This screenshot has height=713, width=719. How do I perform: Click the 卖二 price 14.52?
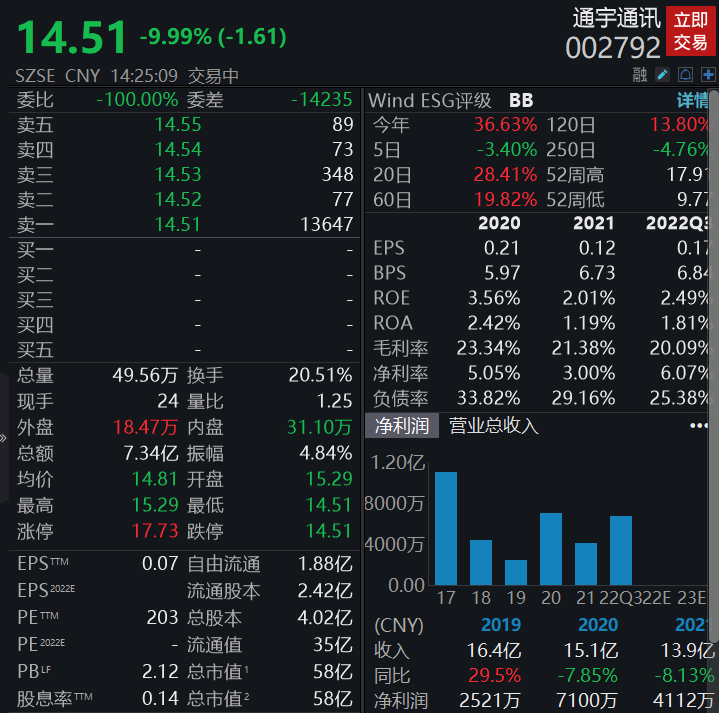pyautogui.click(x=178, y=199)
